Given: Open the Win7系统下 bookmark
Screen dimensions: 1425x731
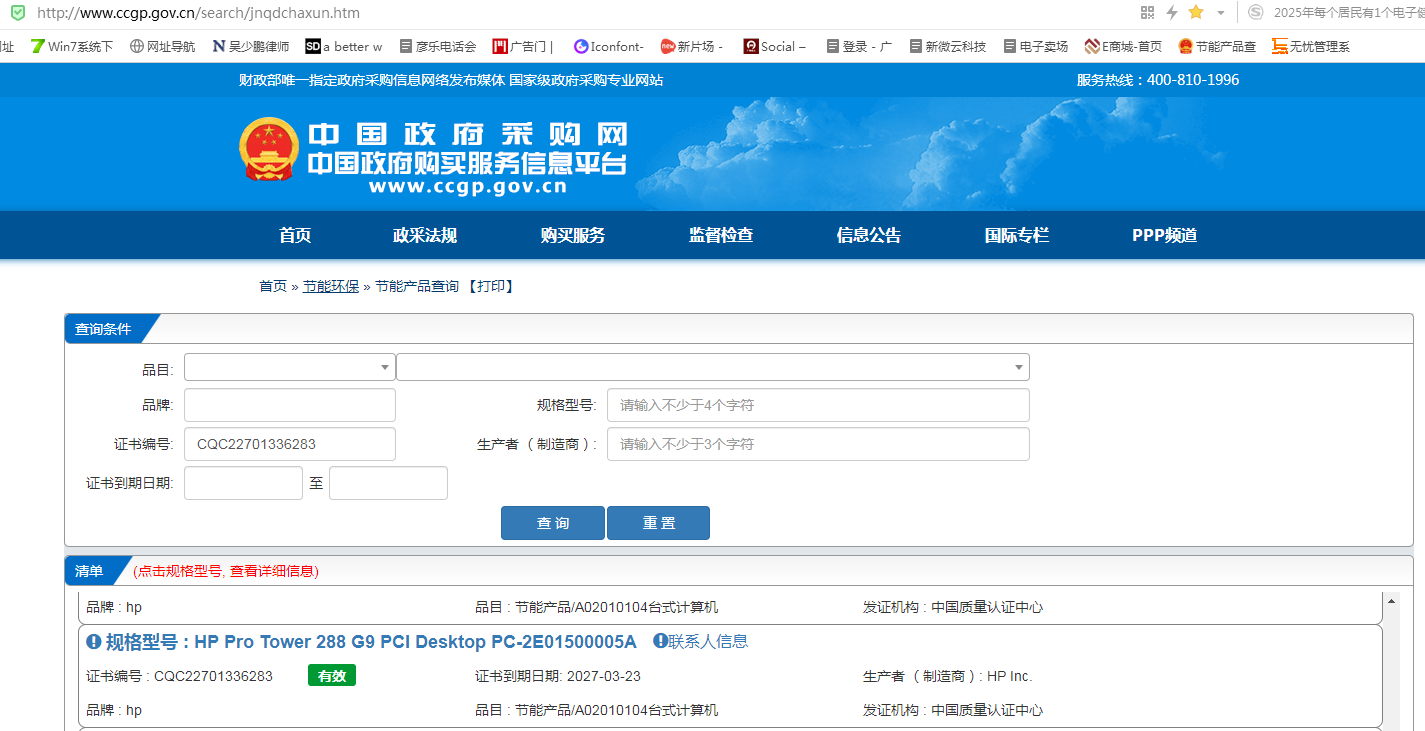Looking at the screenshot, I should pos(72,46).
